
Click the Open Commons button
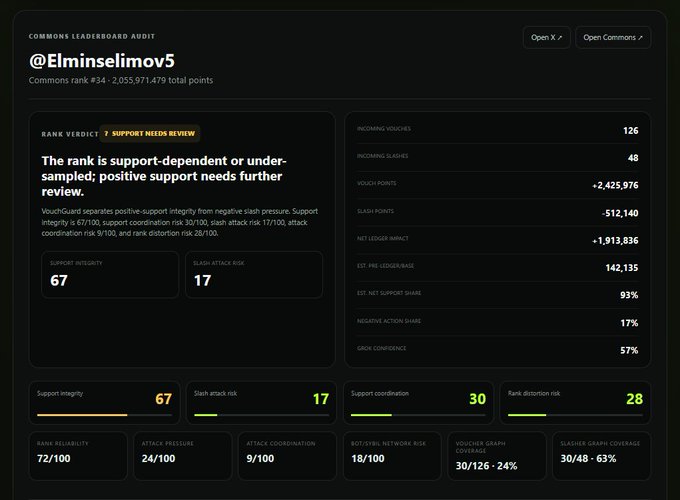[613, 37]
